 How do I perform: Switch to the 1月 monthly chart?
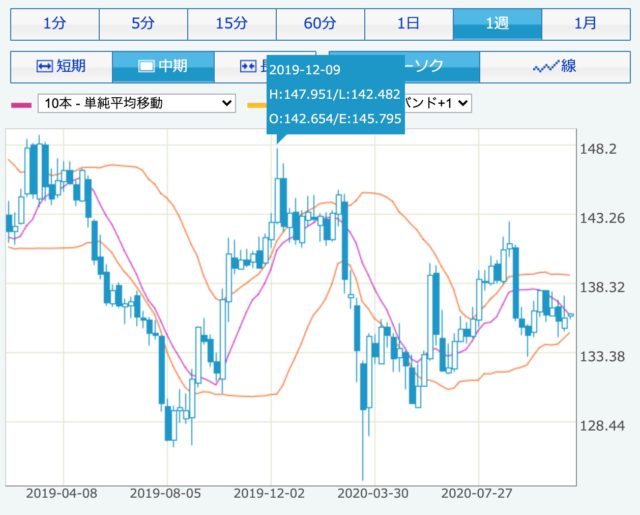[585, 22]
